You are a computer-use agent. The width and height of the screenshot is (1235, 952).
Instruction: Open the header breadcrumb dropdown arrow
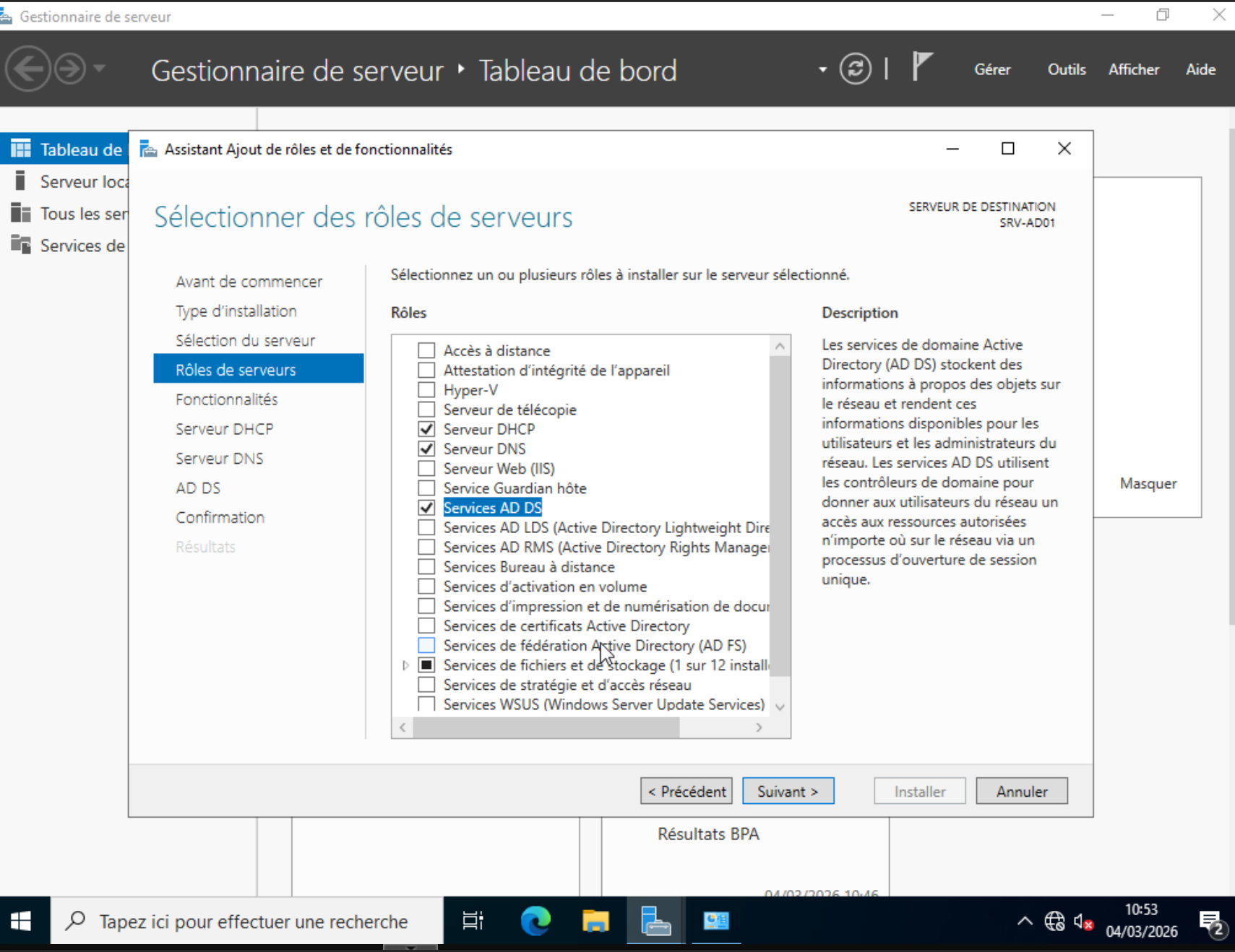822,70
